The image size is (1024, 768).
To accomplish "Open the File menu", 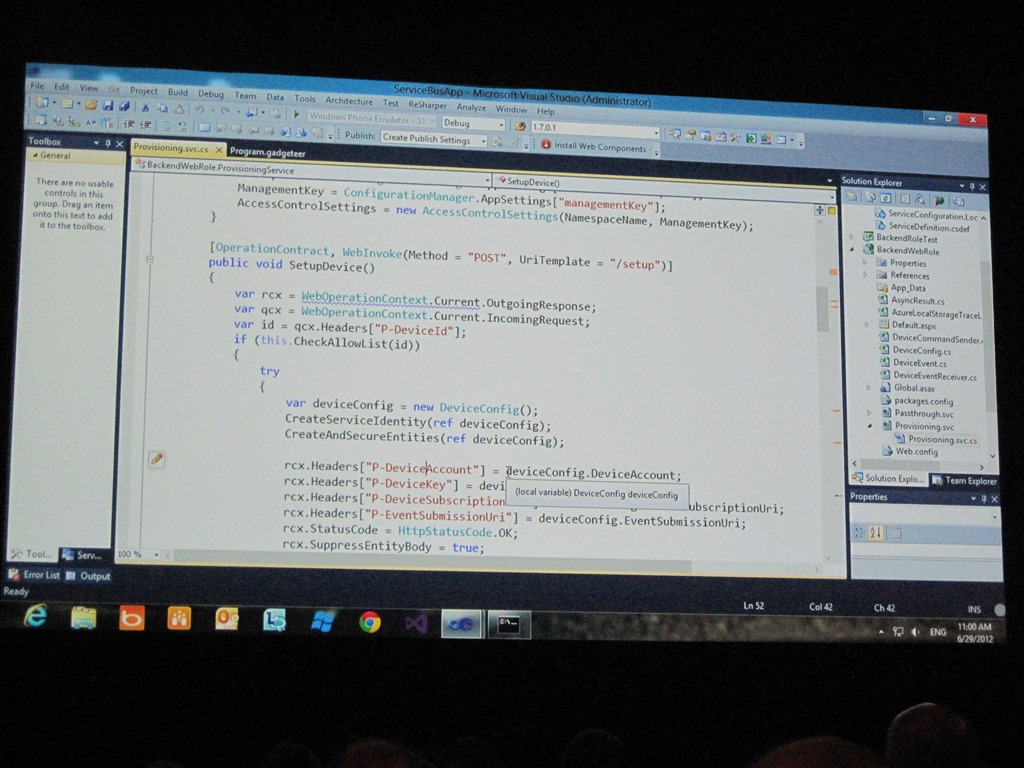I will click(x=37, y=86).
